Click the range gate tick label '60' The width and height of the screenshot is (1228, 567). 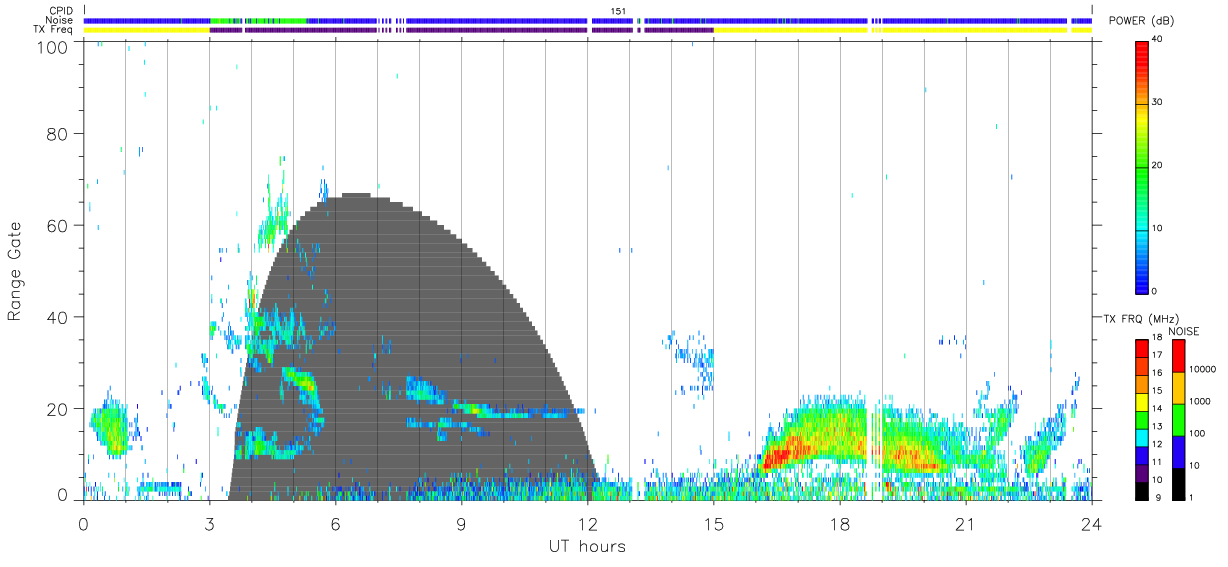tap(59, 226)
